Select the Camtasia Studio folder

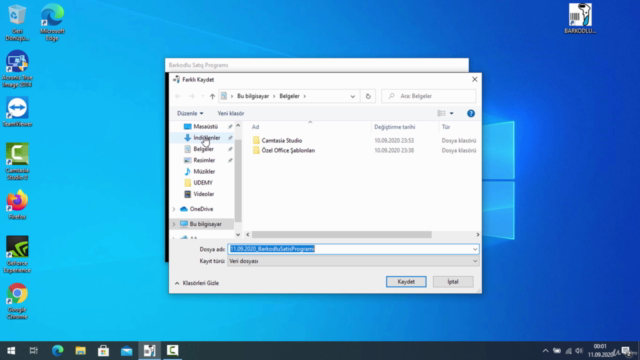coord(282,140)
